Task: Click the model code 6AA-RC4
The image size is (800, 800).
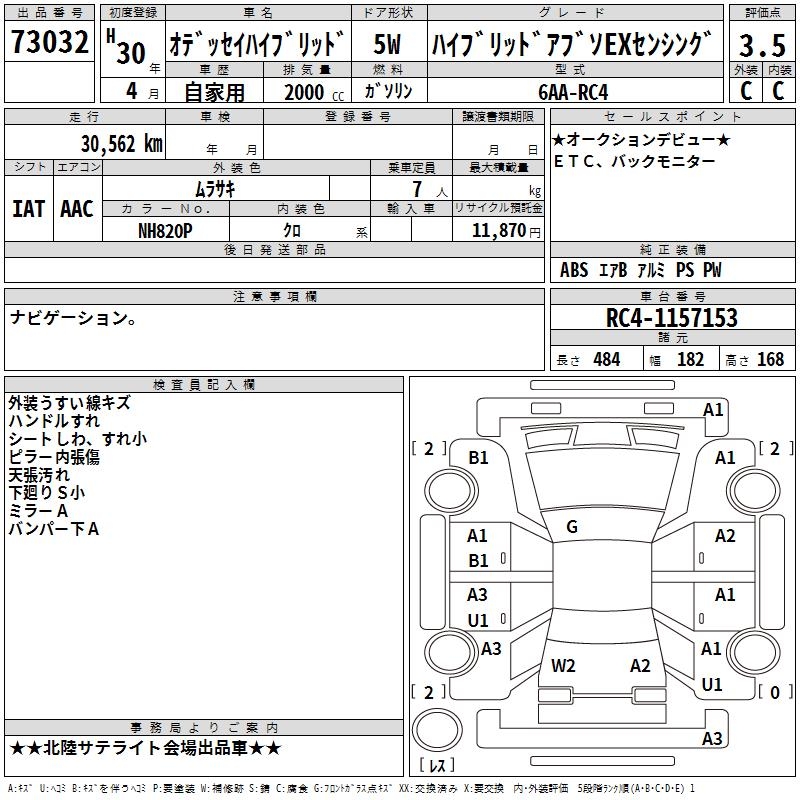Action: pyautogui.click(x=573, y=92)
